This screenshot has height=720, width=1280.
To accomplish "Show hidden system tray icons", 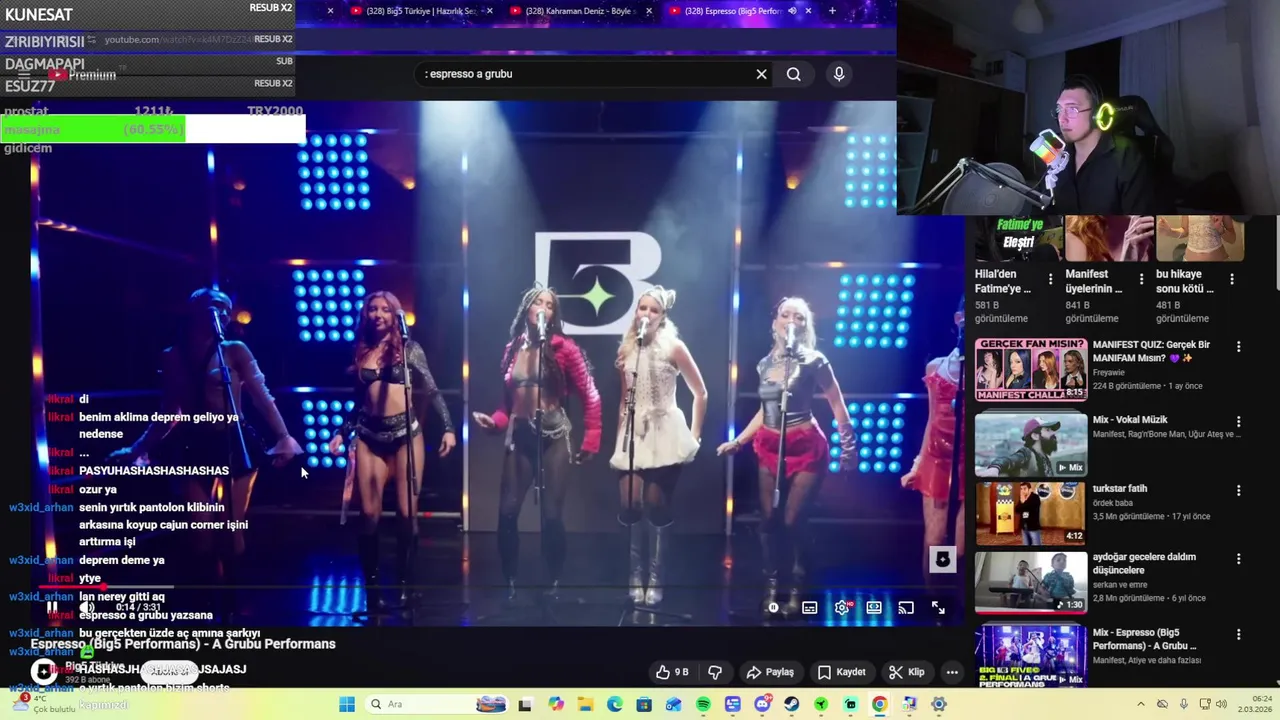I will click(x=1141, y=704).
